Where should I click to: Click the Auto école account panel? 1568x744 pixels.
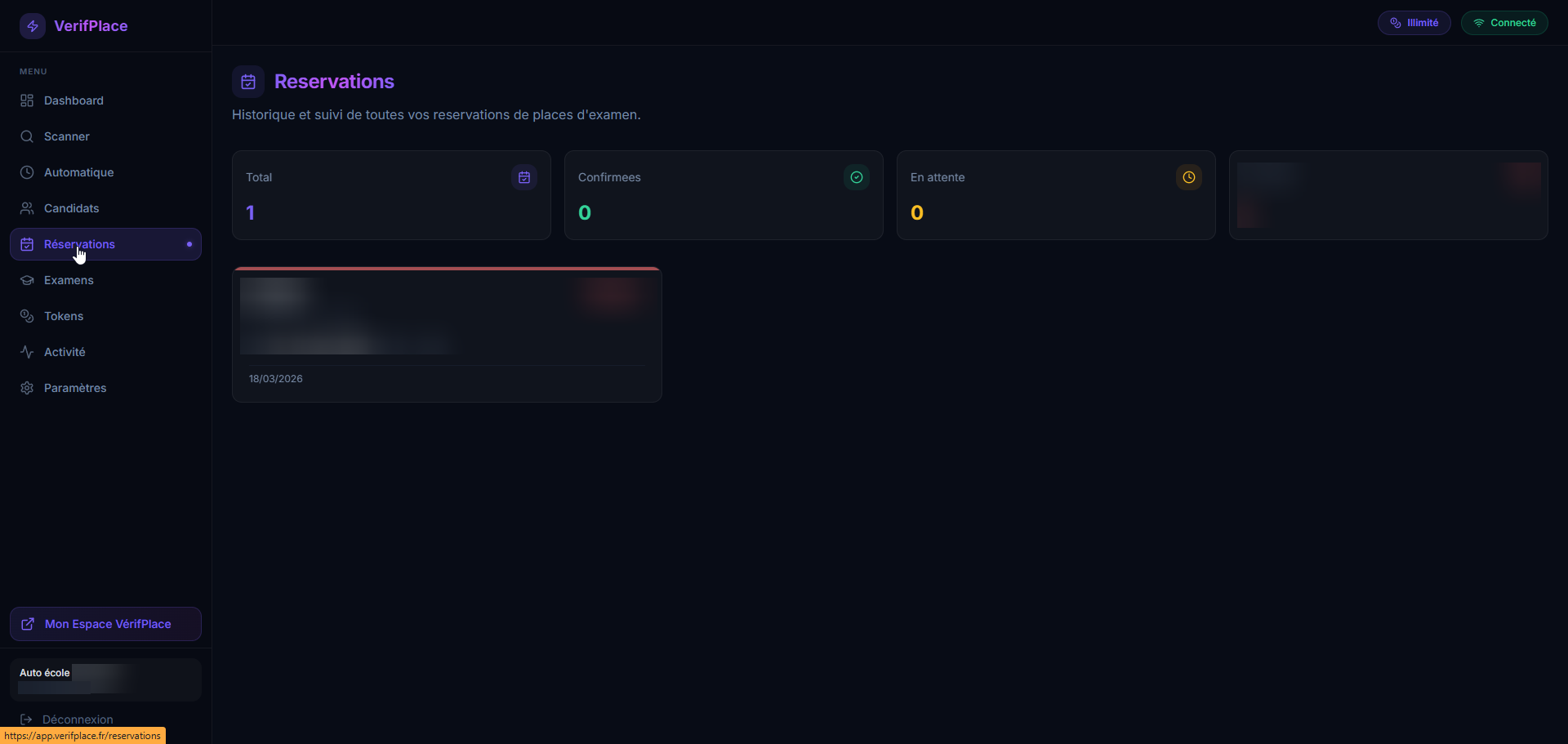coord(105,679)
